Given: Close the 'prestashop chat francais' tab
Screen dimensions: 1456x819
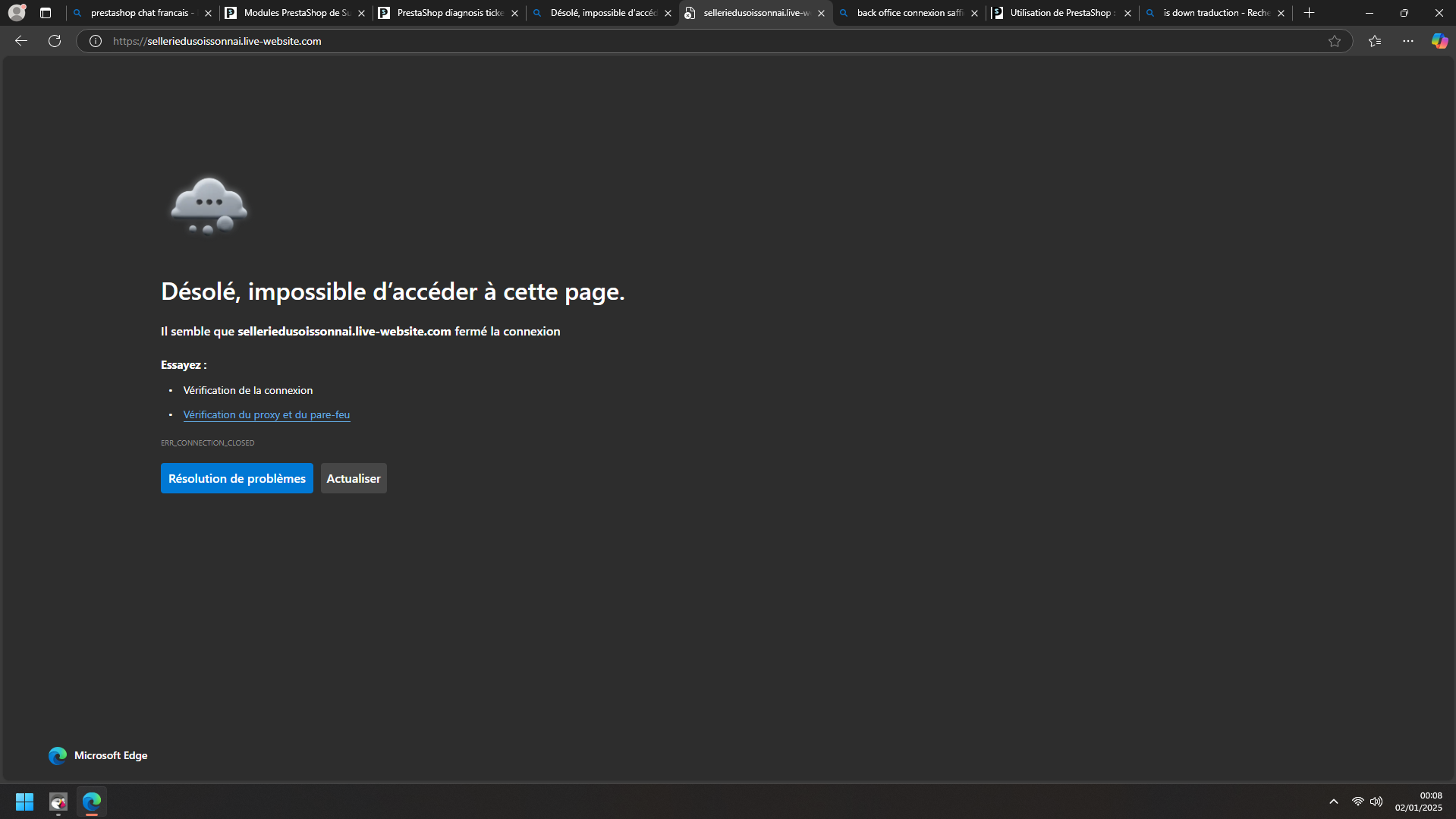Looking at the screenshot, I should point(208,13).
